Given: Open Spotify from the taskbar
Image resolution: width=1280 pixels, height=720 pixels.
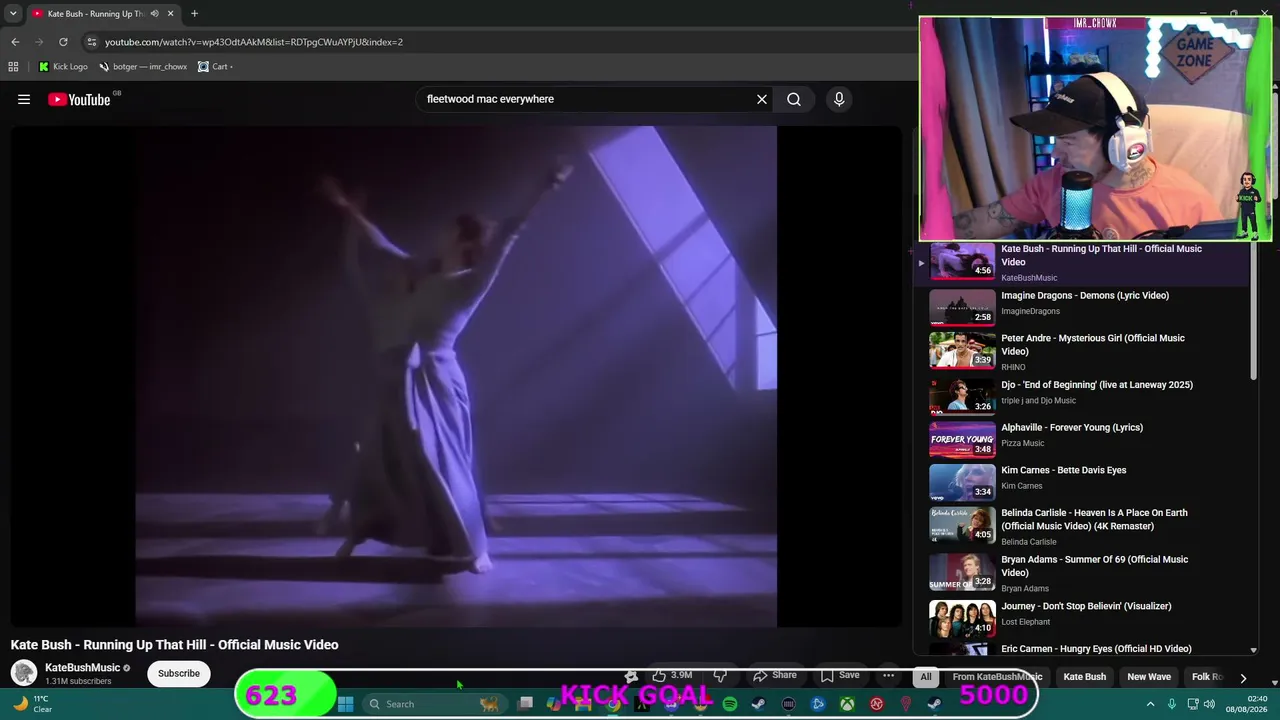Looking at the screenshot, I should click(x=730, y=704).
